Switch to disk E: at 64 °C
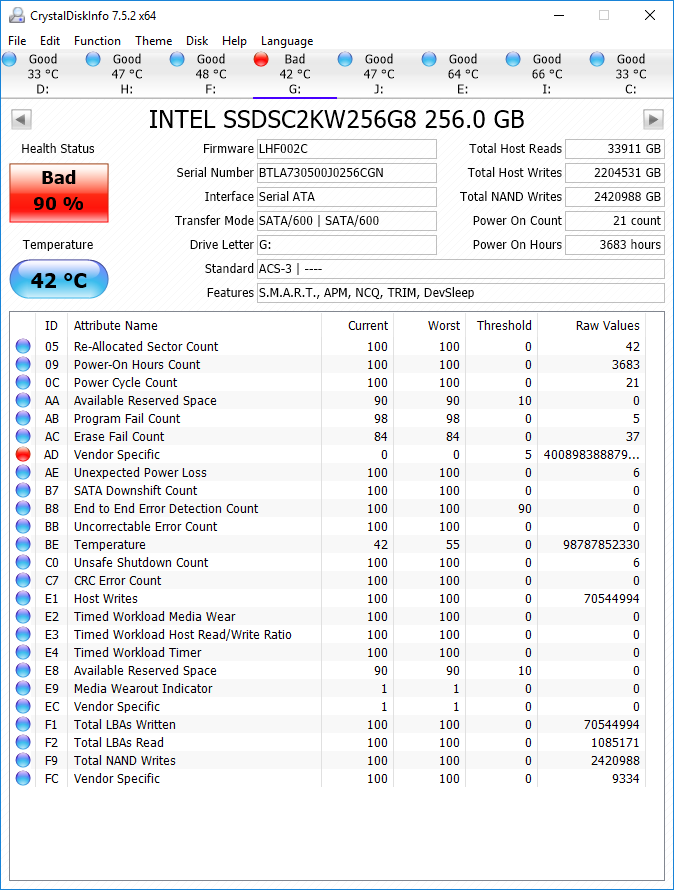Viewport: 674px width, 890px height. tap(463, 74)
